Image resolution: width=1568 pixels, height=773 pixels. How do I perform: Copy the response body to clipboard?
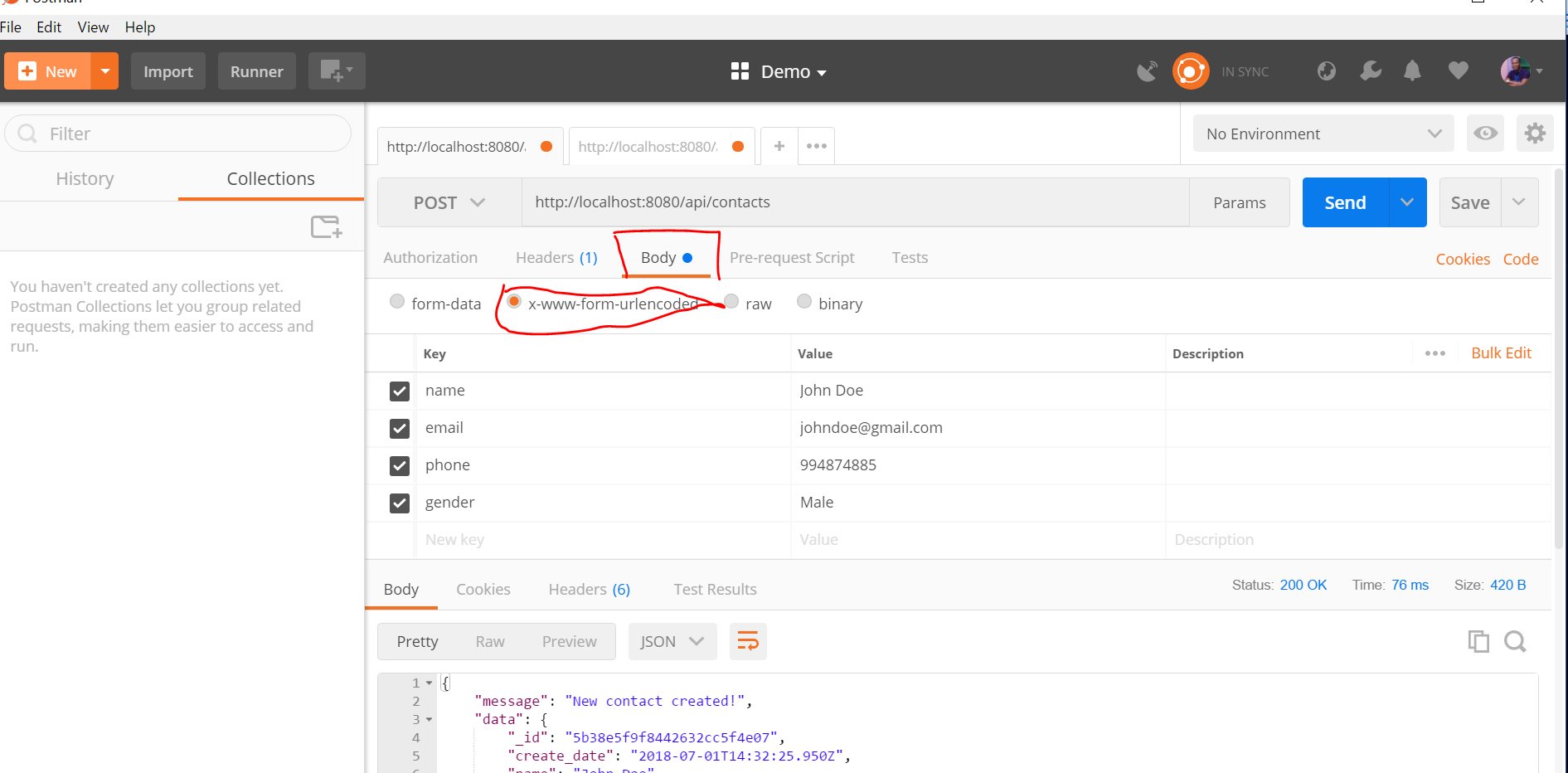click(1478, 641)
